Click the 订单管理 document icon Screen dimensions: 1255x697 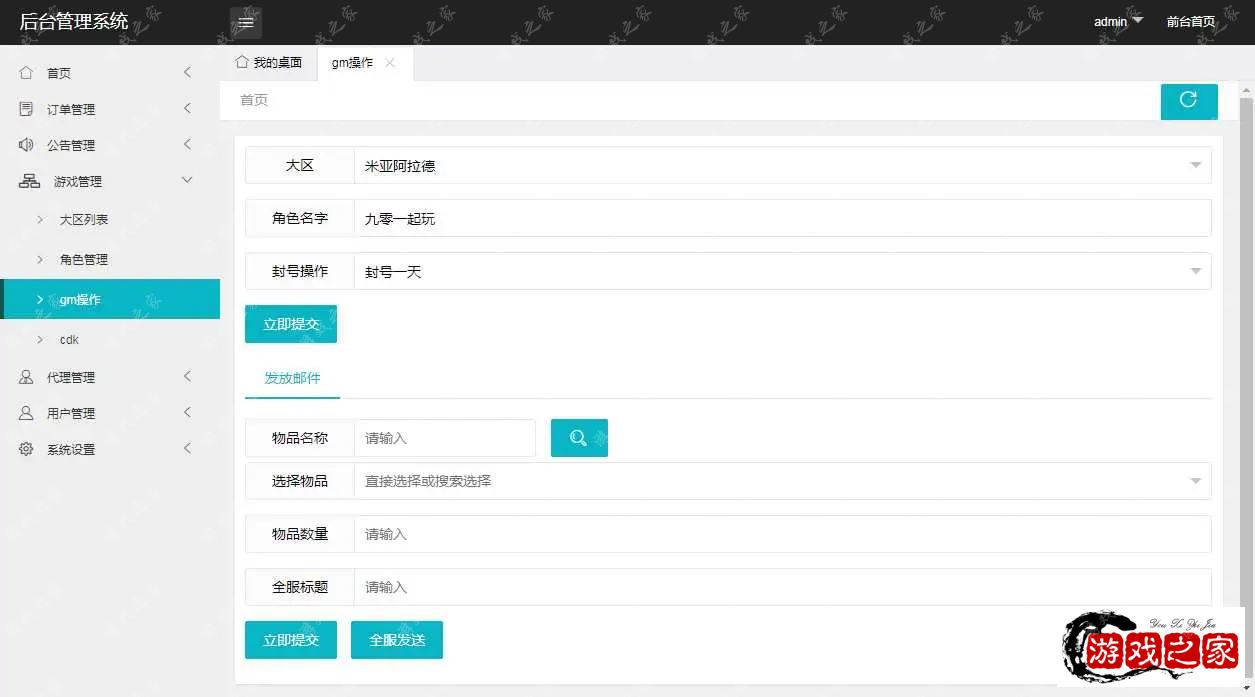[x=27, y=109]
